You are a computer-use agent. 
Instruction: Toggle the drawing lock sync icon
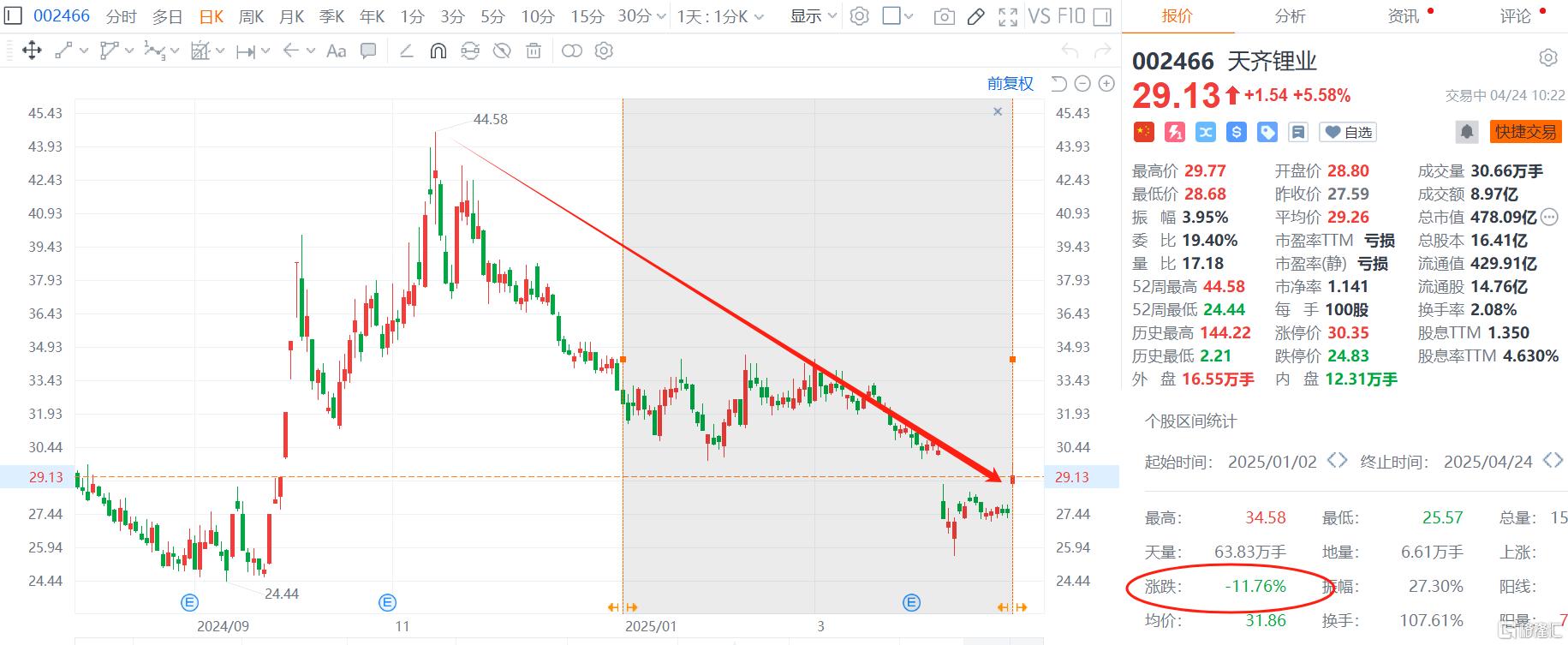point(470,51)
